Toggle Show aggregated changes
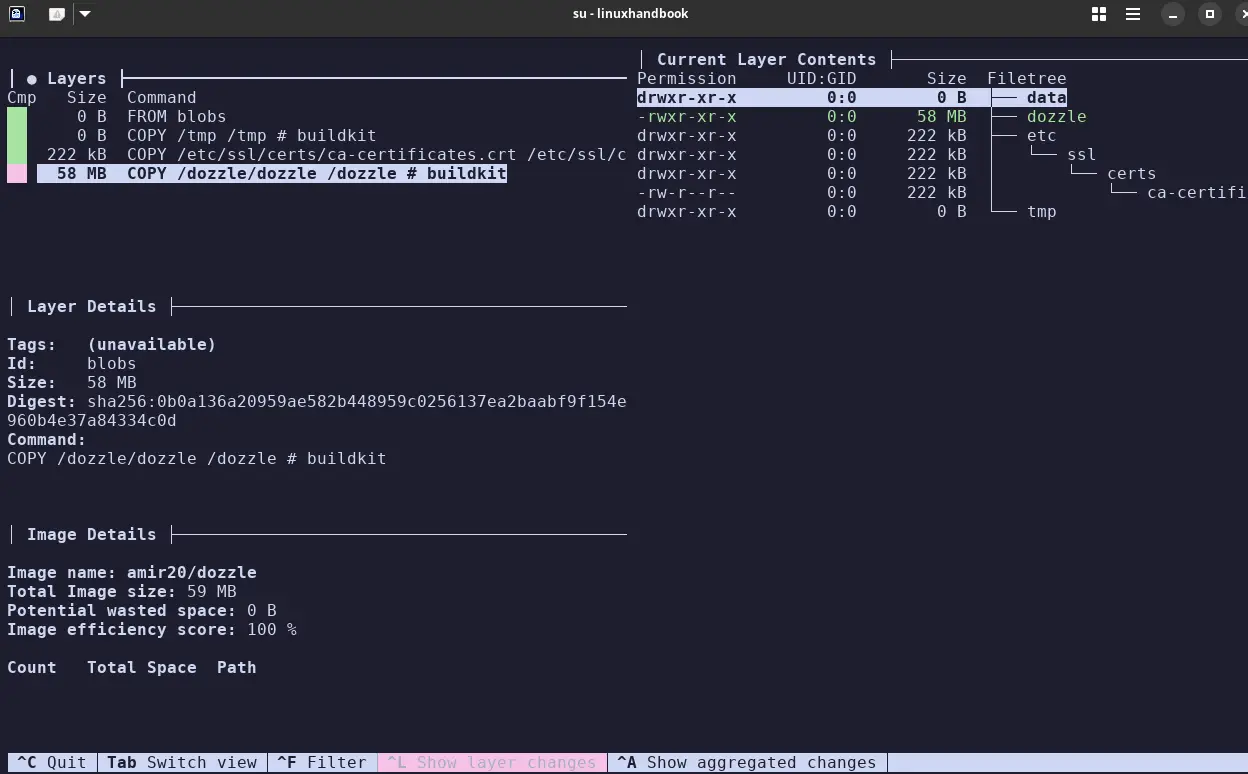 [745, 762]
